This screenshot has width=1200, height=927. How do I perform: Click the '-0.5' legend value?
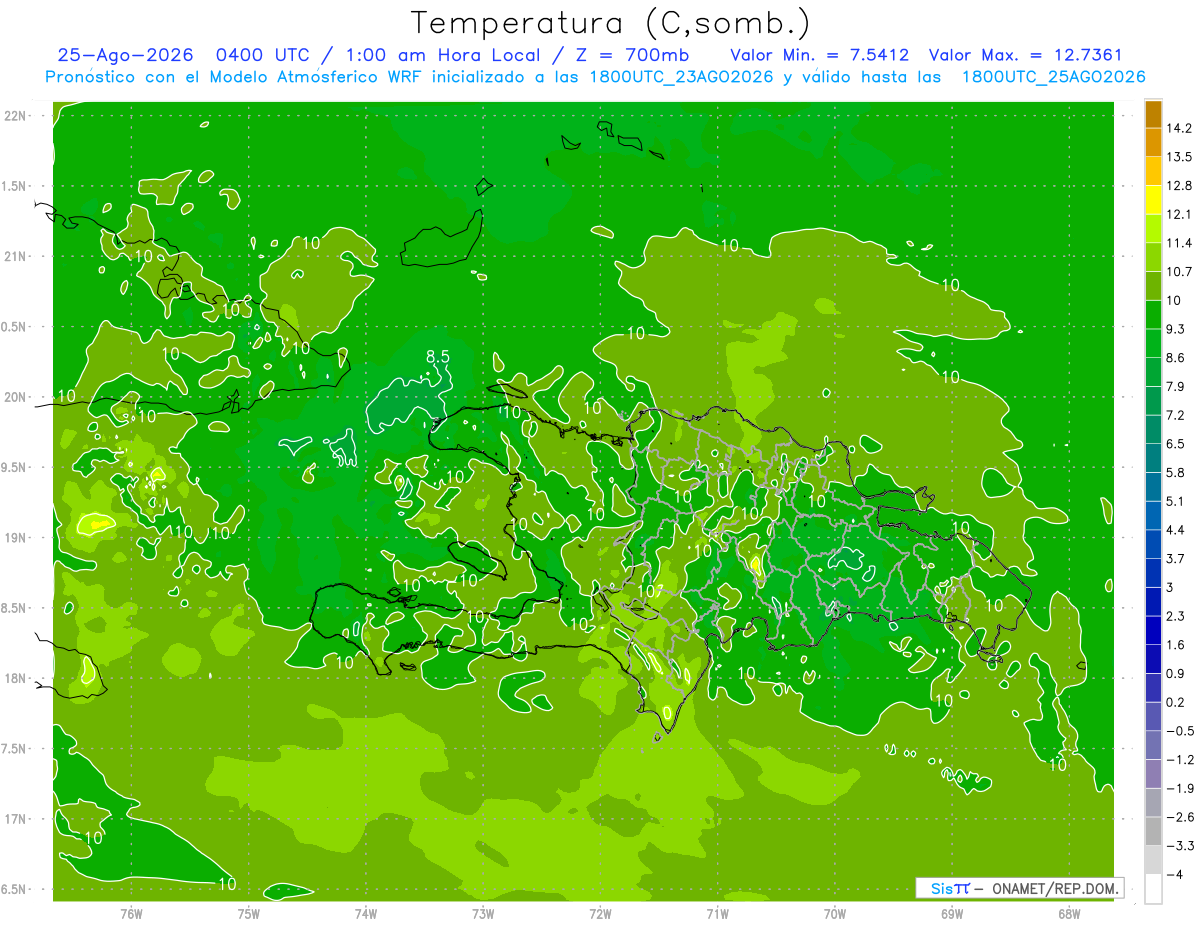tap(1179, 731)
